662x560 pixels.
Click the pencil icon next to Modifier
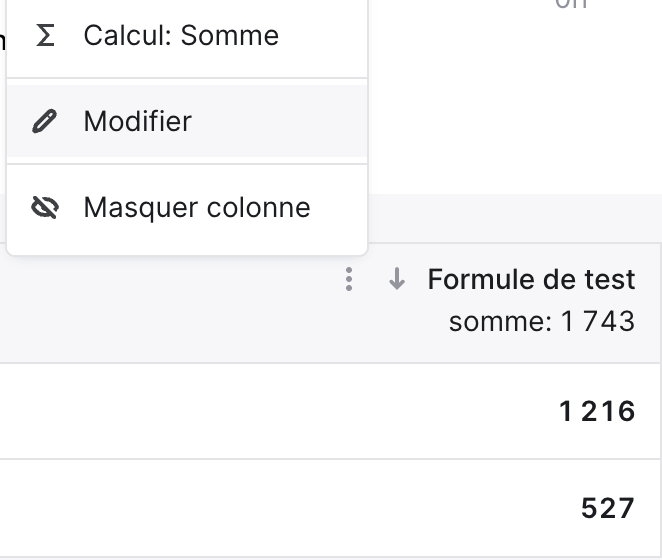(45, 121)
